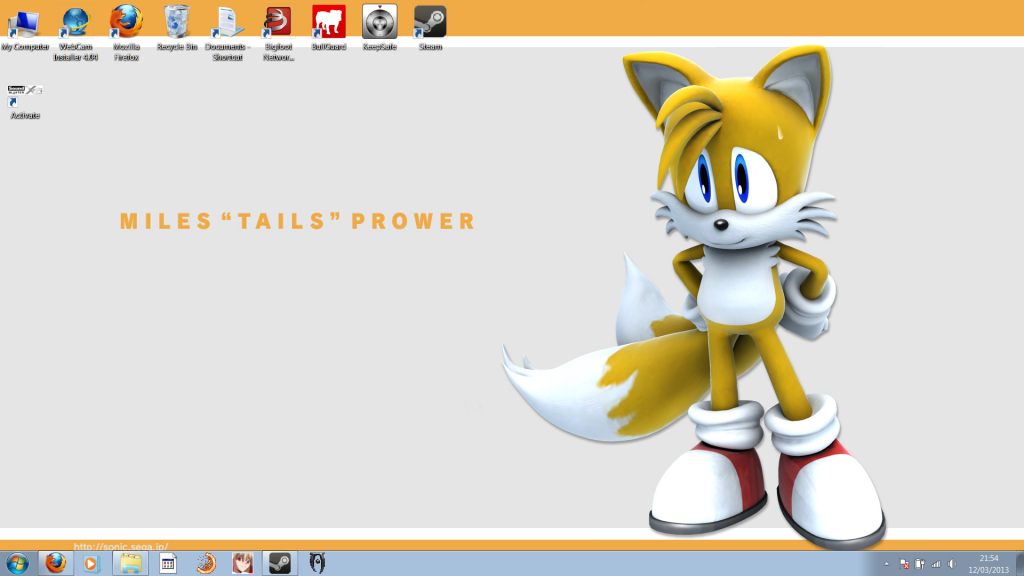This screenshot has width=1024, height=576.
Task: Select the Bigfoot Networks desktop shortcut
Action: [278, 34]
